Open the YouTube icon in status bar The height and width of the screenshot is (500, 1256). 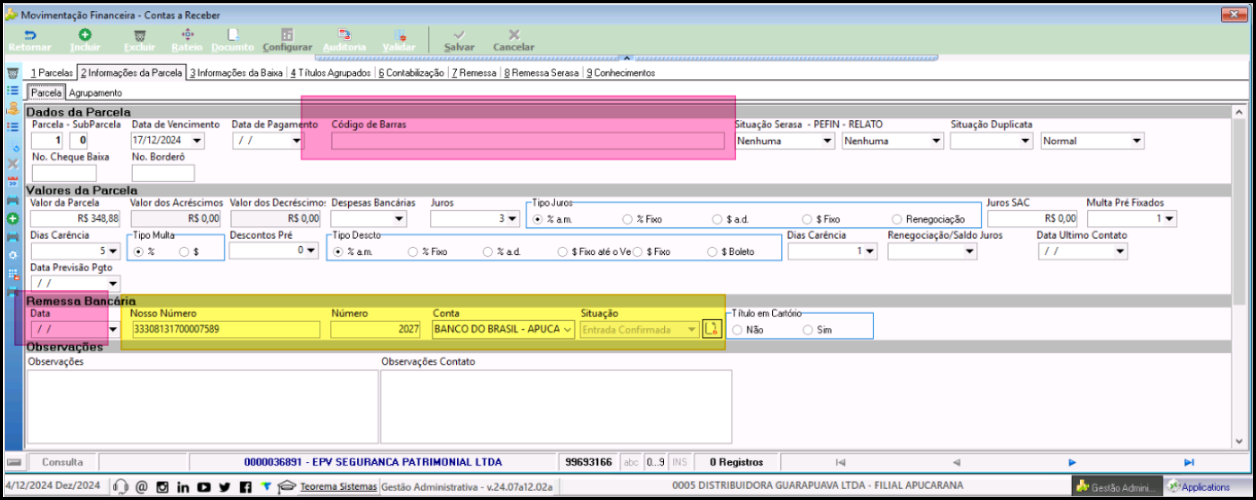coord(204,487)
